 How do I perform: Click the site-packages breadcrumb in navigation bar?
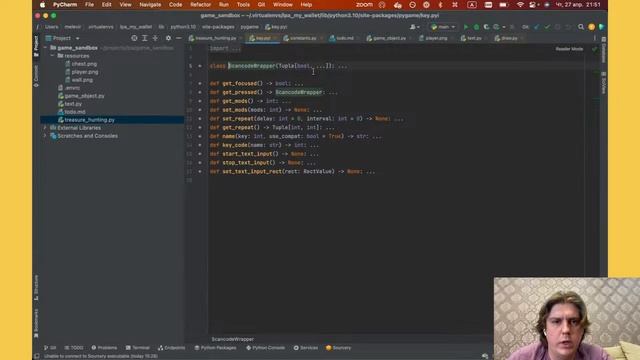[218, 27]
